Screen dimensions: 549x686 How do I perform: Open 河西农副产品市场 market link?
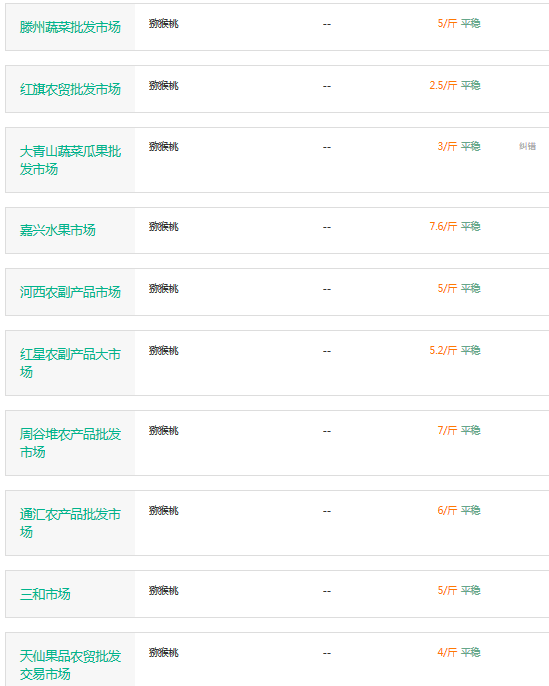[x=70, y=292]
